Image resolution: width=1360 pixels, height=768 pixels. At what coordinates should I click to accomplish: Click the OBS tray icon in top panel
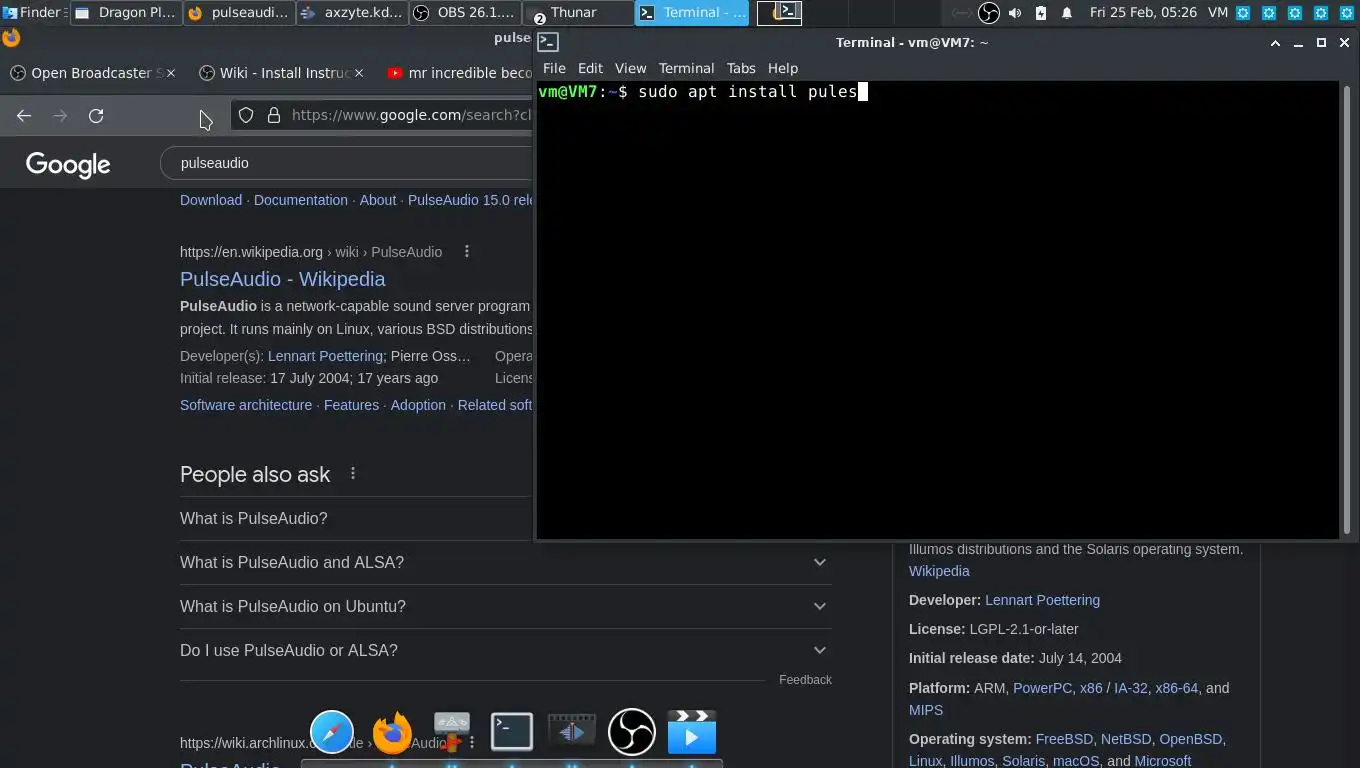click(988, 13)
